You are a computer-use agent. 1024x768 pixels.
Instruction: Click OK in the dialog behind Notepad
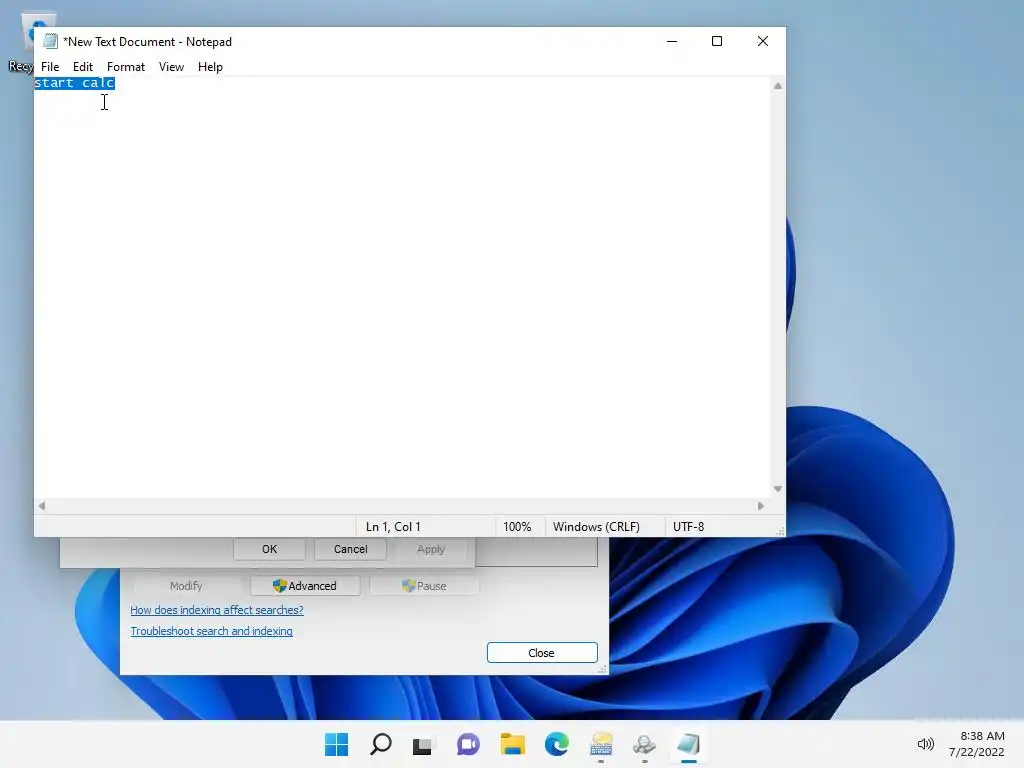pos(270,549)
